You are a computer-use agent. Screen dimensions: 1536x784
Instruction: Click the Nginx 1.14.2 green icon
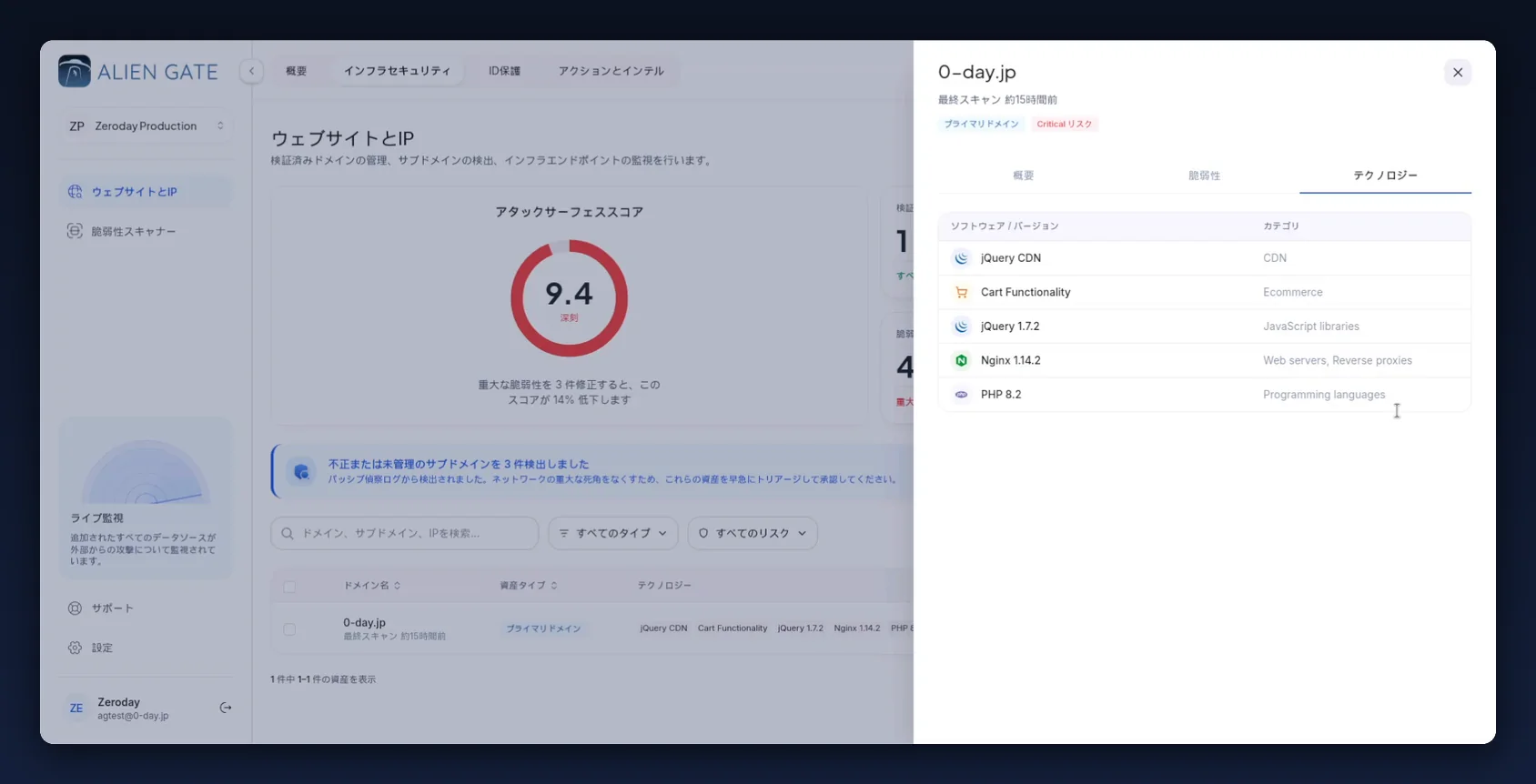click(x=961, y=360)
